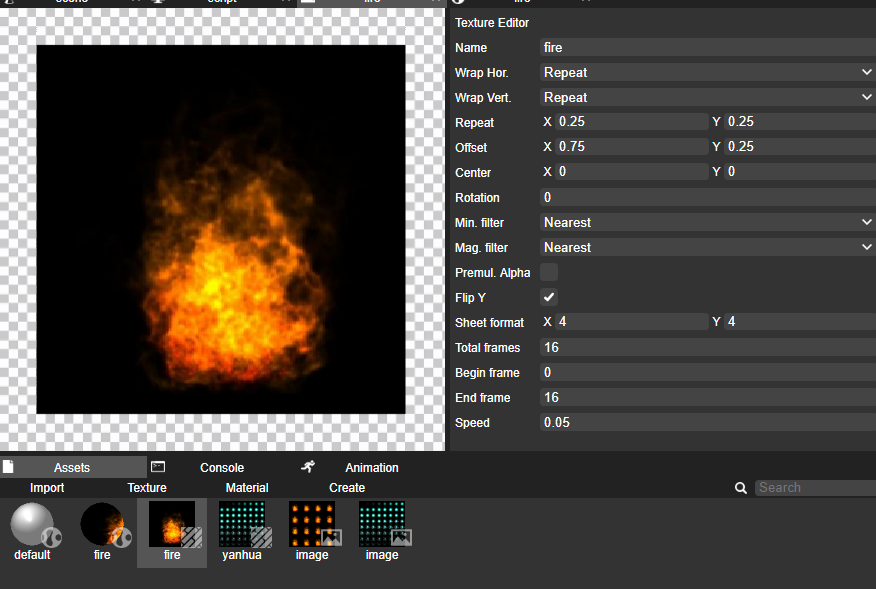Open the Texture menu
This screenshot has width=876, height=589.
(x=147, y=488)
